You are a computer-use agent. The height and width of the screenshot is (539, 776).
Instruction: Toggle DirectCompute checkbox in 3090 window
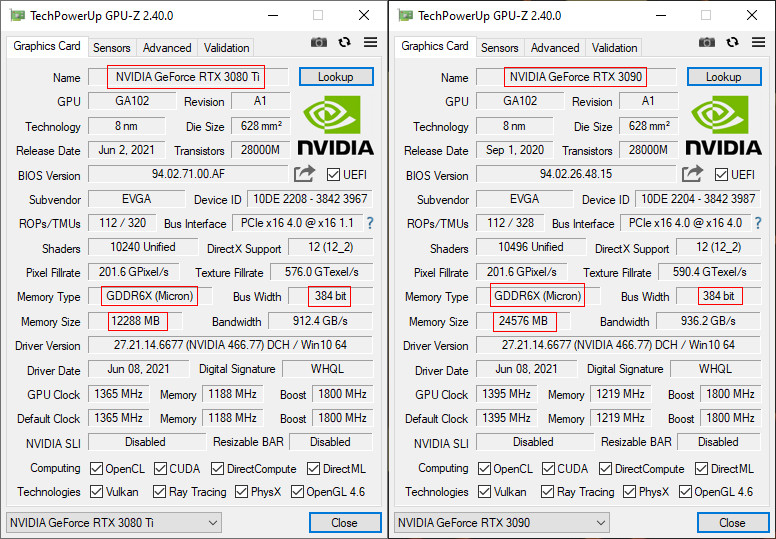coord(605,468)
